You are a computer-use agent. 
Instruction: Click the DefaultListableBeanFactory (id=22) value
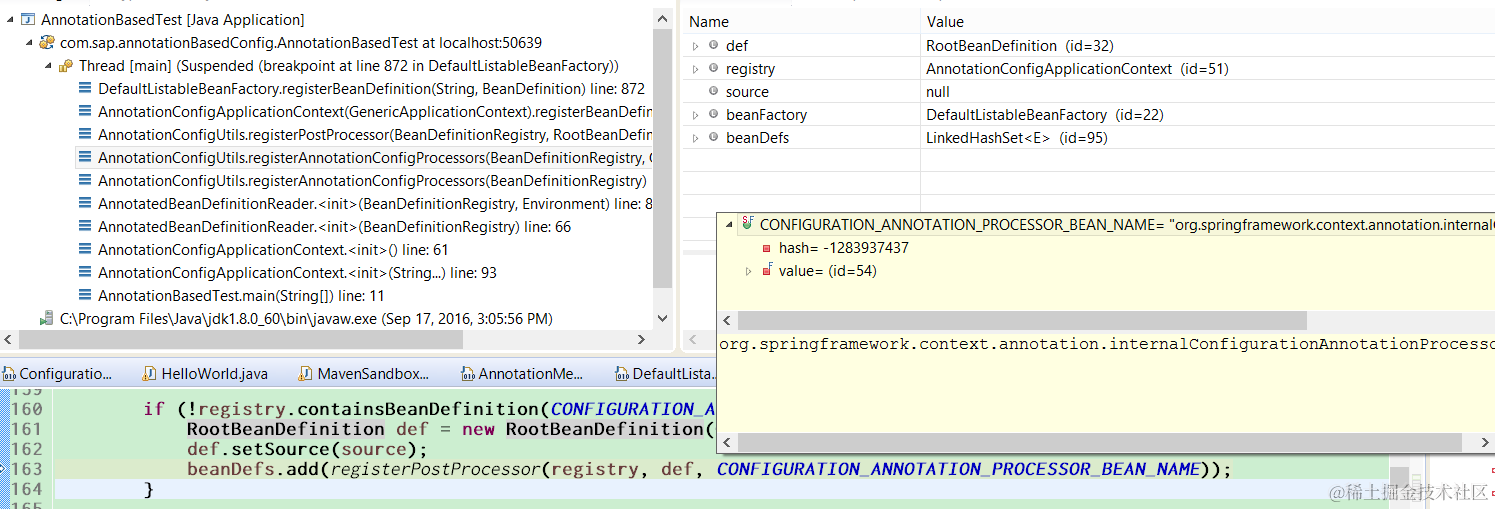[1044, 115]
